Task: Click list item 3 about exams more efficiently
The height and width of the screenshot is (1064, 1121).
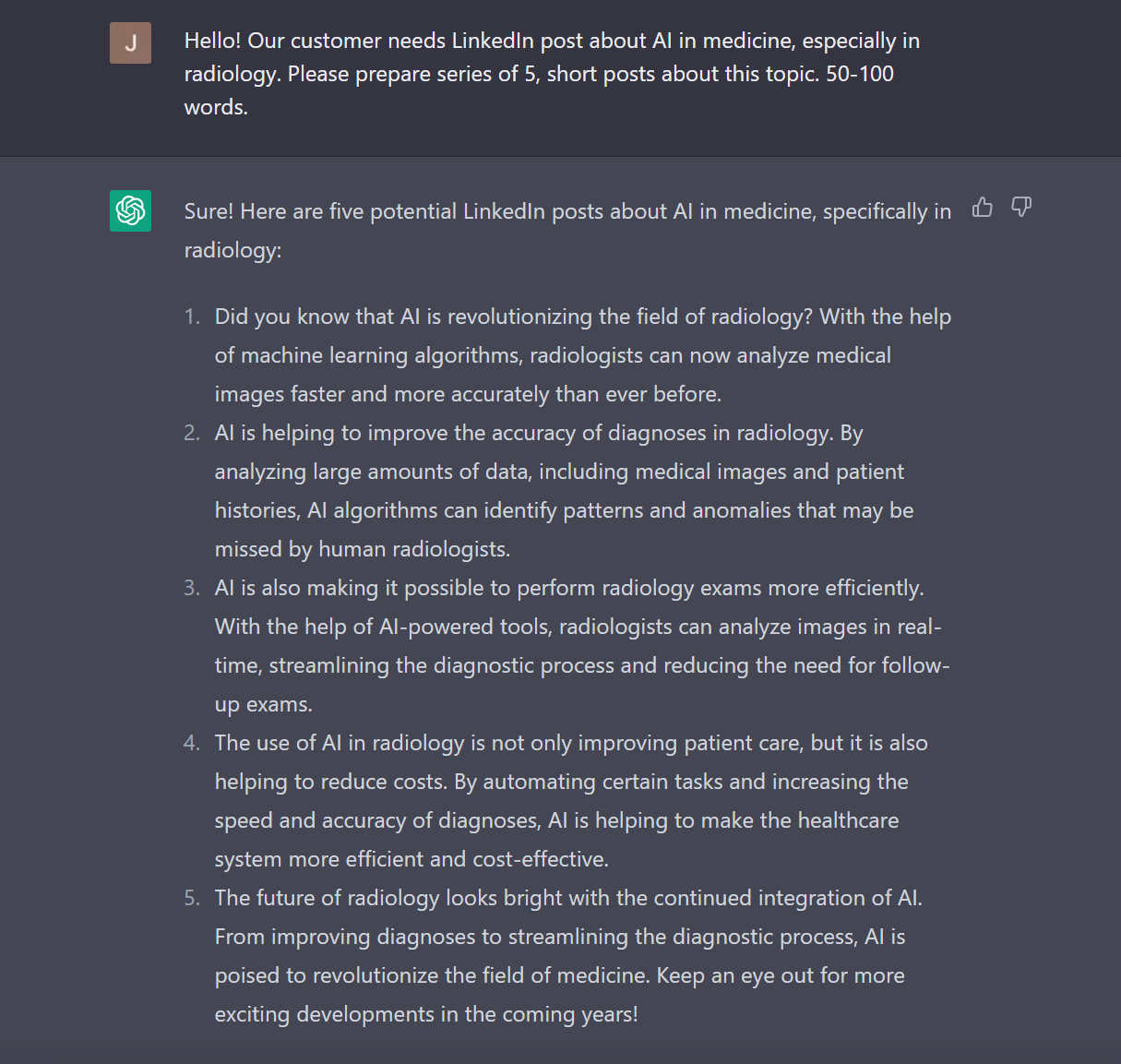Action: click(582, 646)
